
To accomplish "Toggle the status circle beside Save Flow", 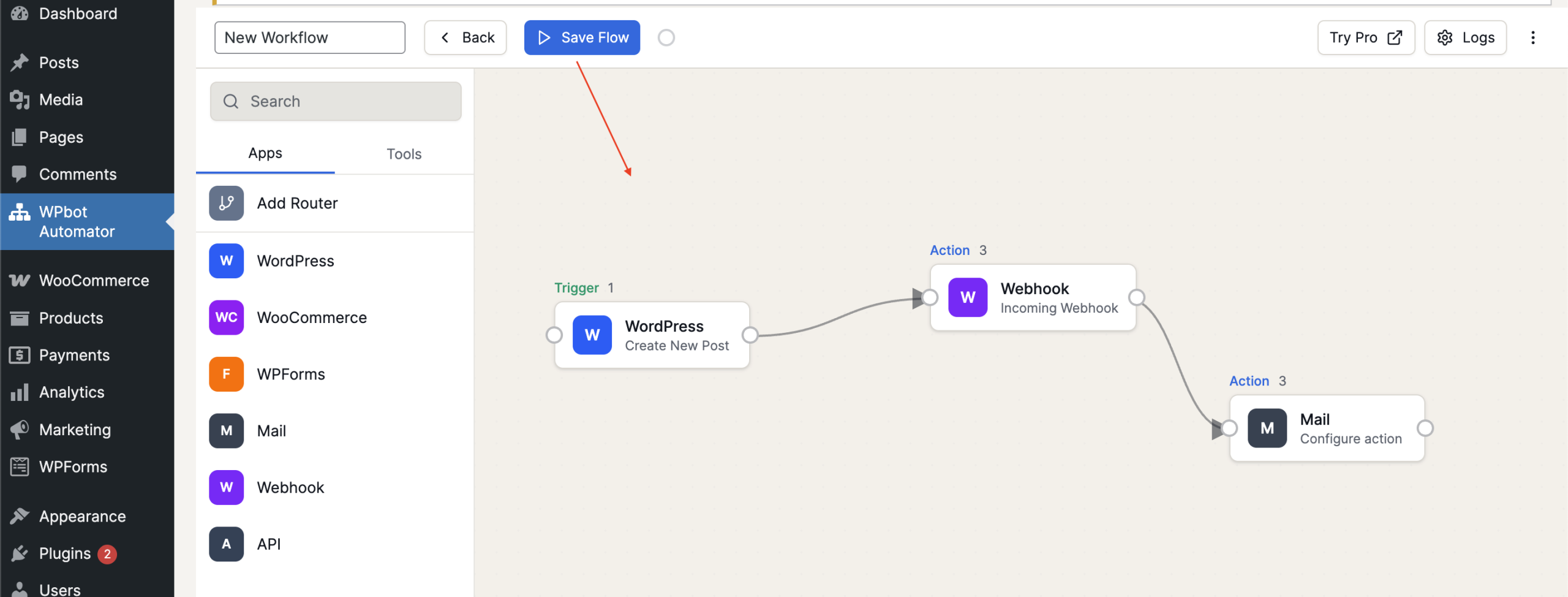I will pos(666,38).
